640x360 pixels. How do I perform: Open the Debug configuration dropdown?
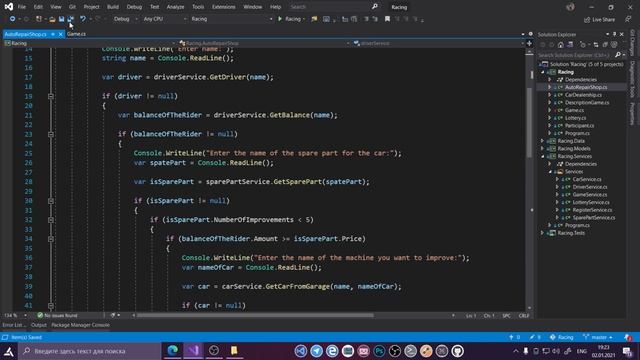tap(125, 19)
